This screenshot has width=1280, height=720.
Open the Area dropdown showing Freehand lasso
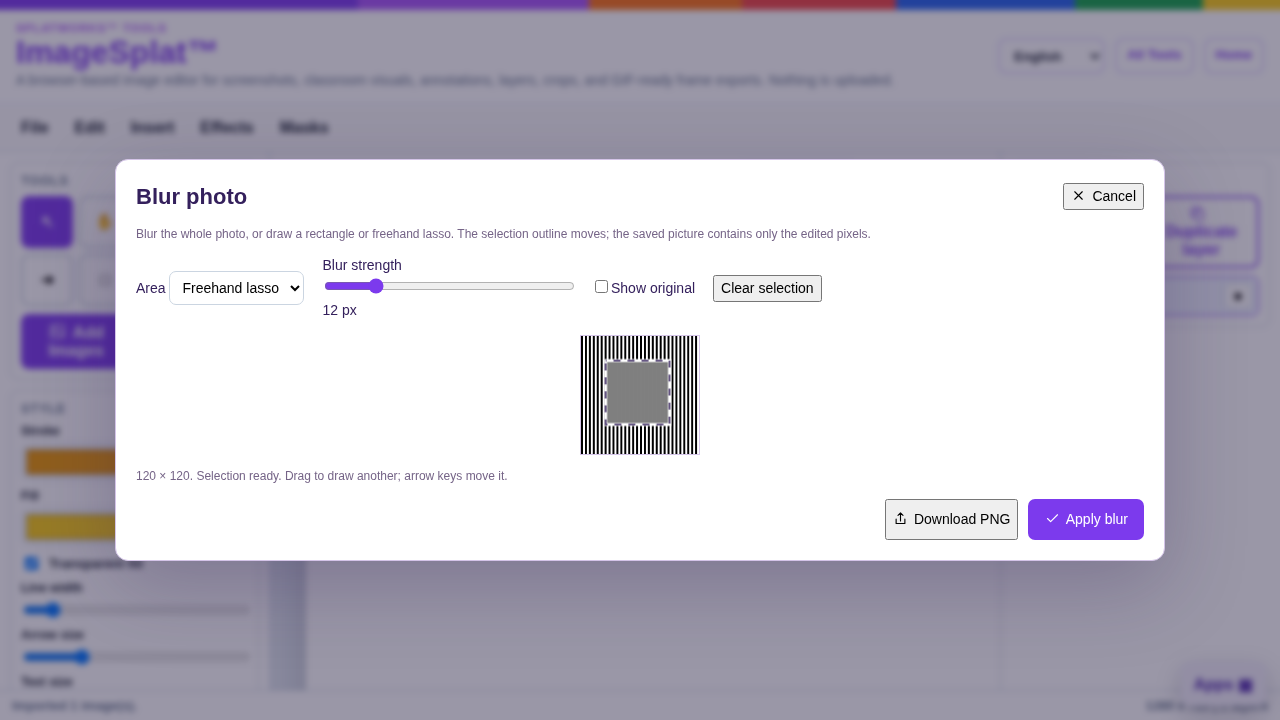point(236,288)
